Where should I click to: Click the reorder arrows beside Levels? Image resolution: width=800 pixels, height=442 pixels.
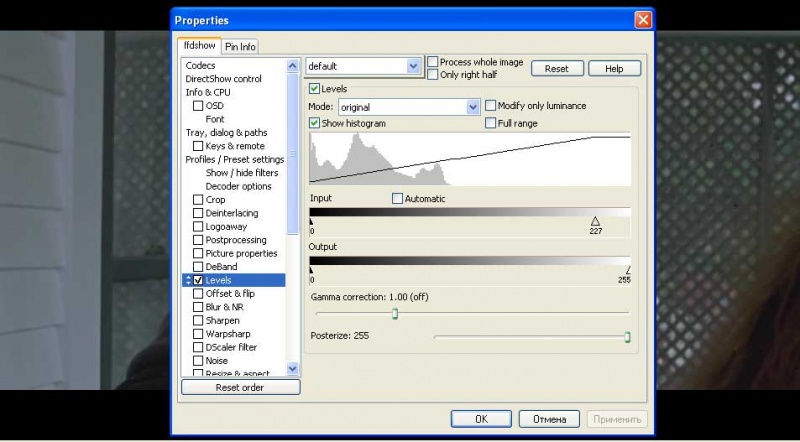click(x=187, y=281)
